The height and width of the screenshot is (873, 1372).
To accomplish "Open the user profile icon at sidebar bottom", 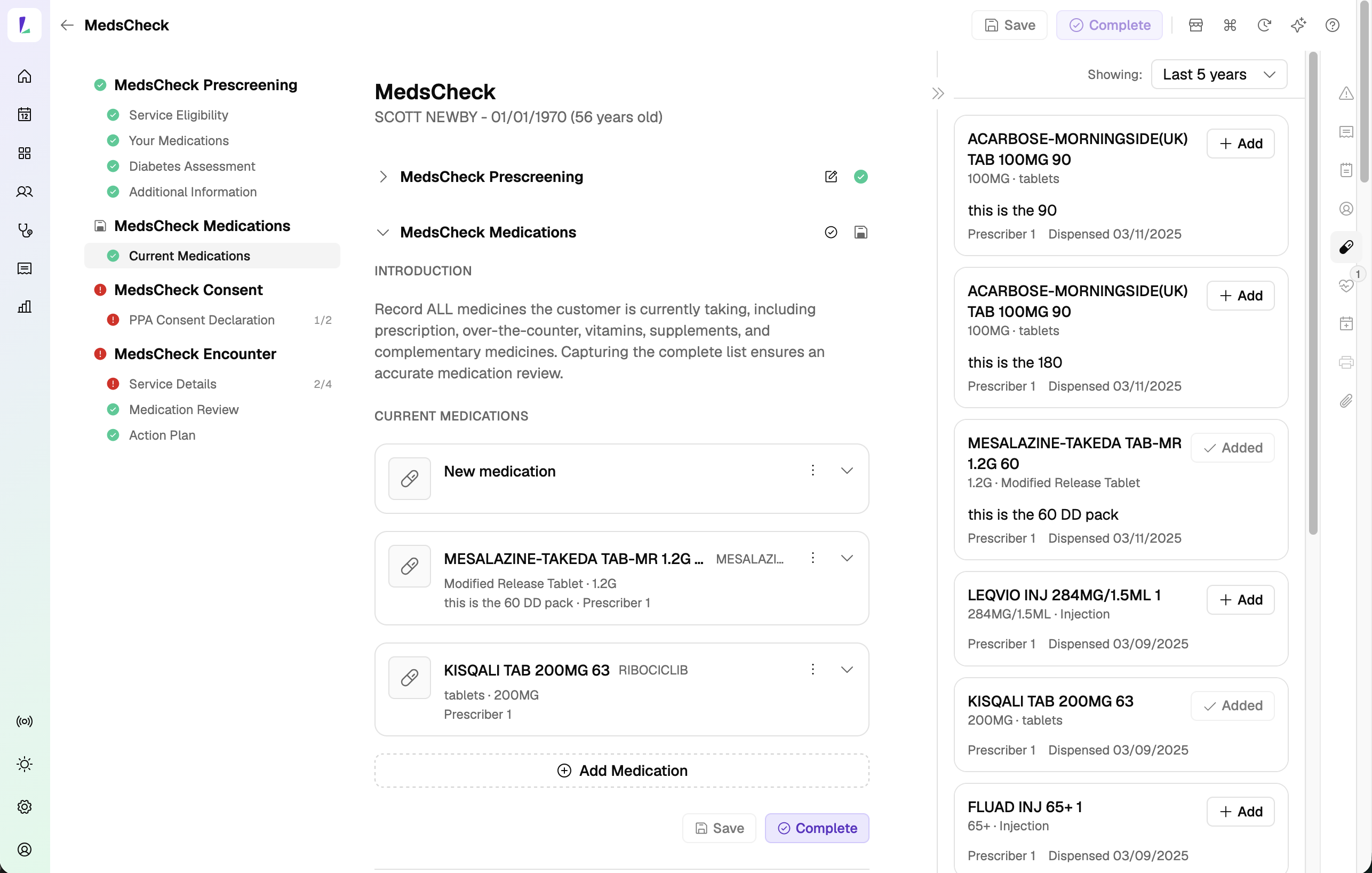I will tap(25, 850).
